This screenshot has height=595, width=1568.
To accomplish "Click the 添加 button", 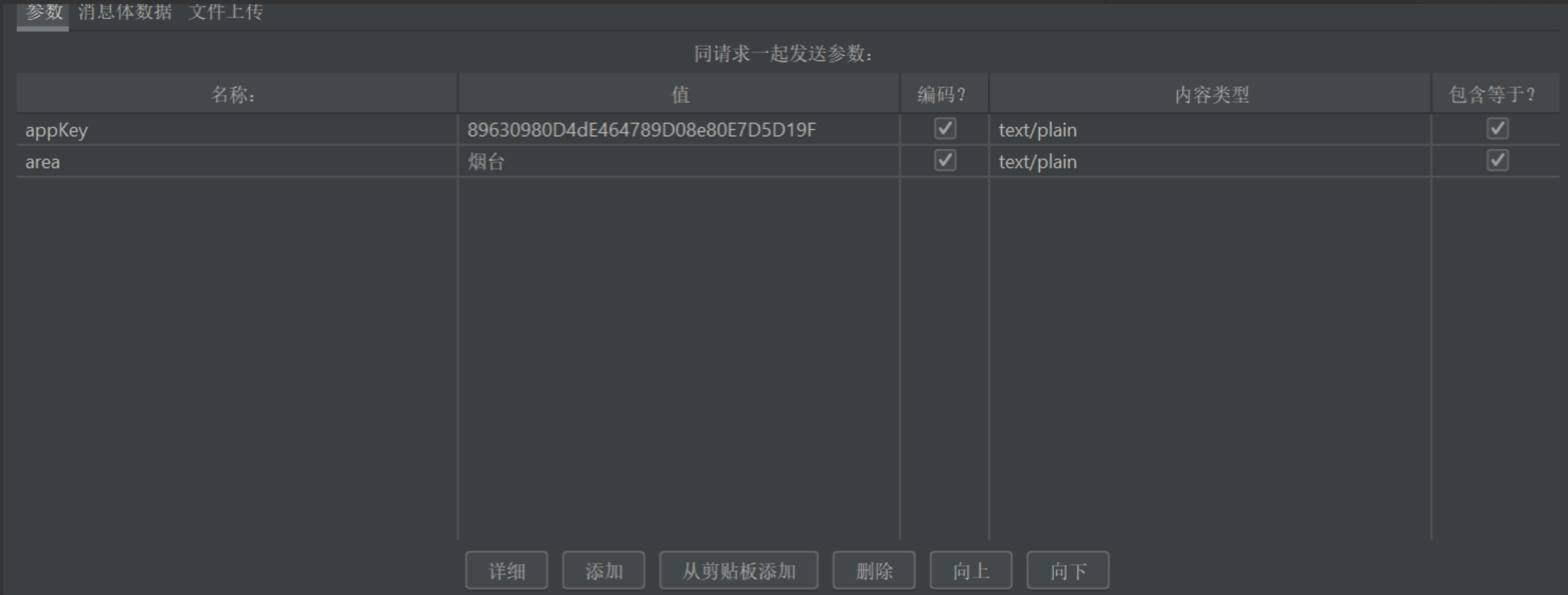I will (x=603, y=570).
